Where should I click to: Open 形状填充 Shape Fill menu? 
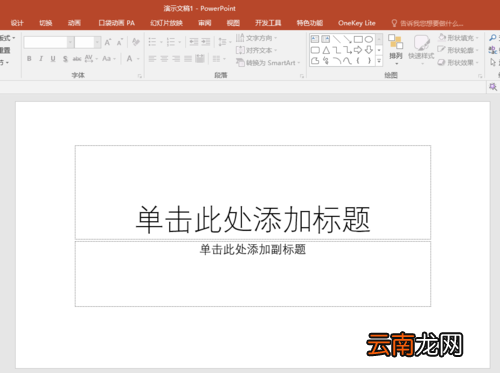point(459,38)
